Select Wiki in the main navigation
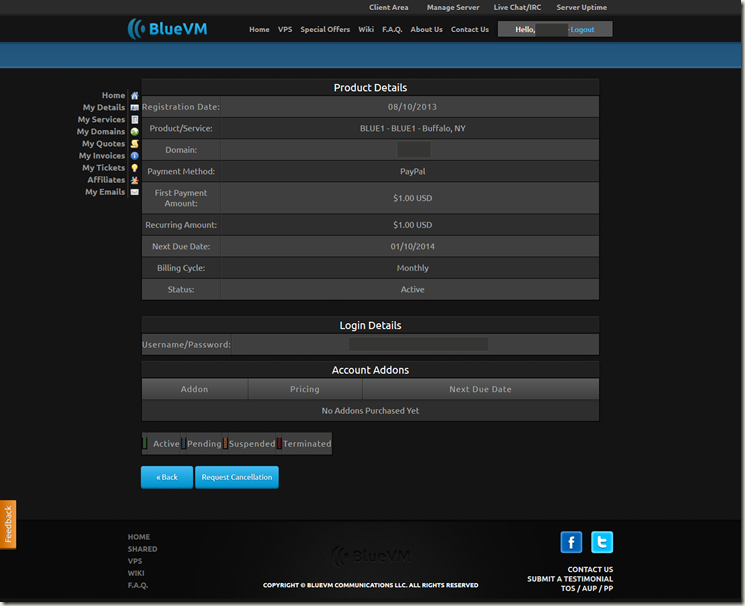Screen dimensions: 745x606 pos(366,29)
